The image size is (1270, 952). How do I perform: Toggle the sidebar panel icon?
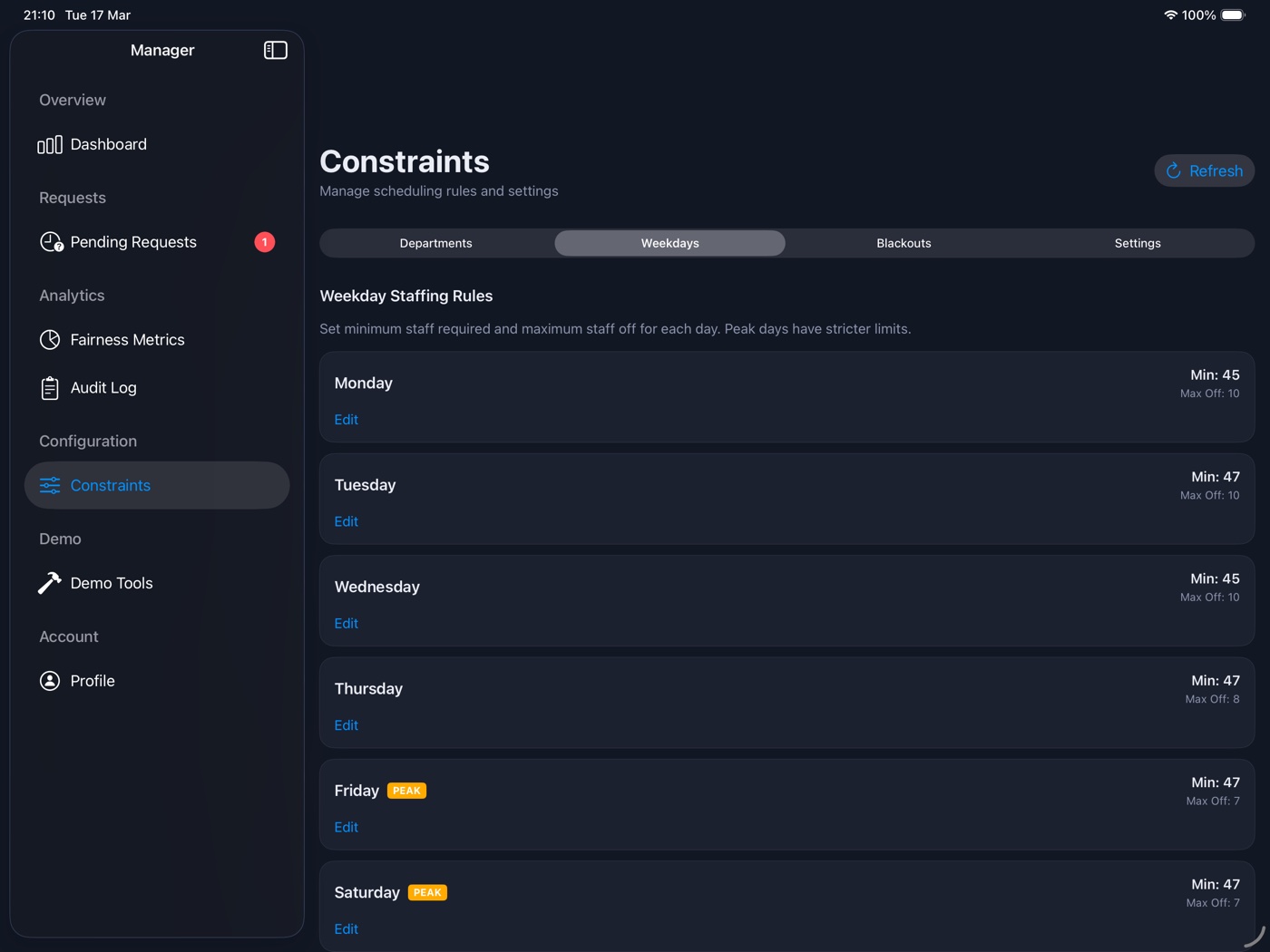point(276,50)
